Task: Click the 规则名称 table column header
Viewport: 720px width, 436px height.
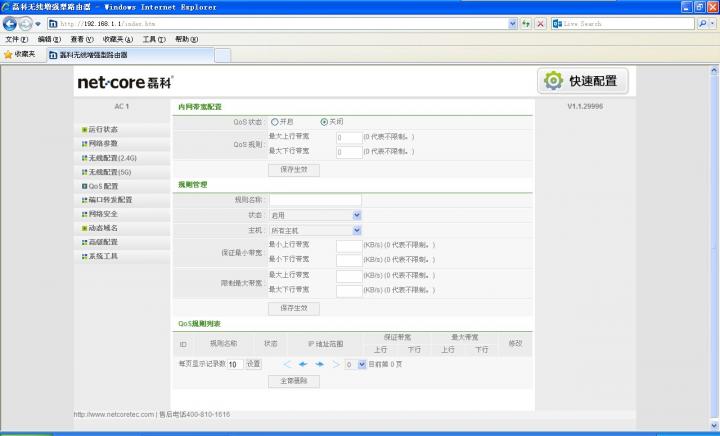Action: click(x=224, y=343)
